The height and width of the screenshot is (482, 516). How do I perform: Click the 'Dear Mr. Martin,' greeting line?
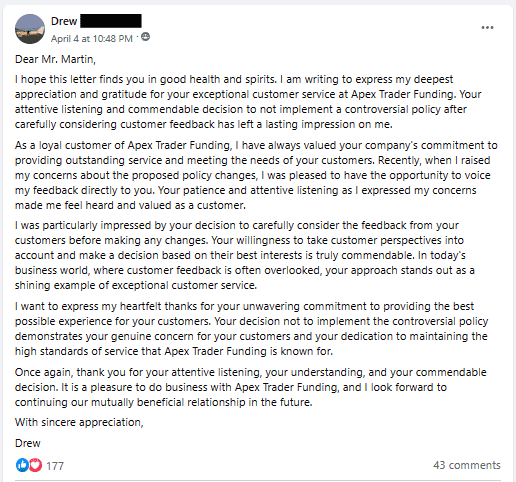tap(55, 59)
